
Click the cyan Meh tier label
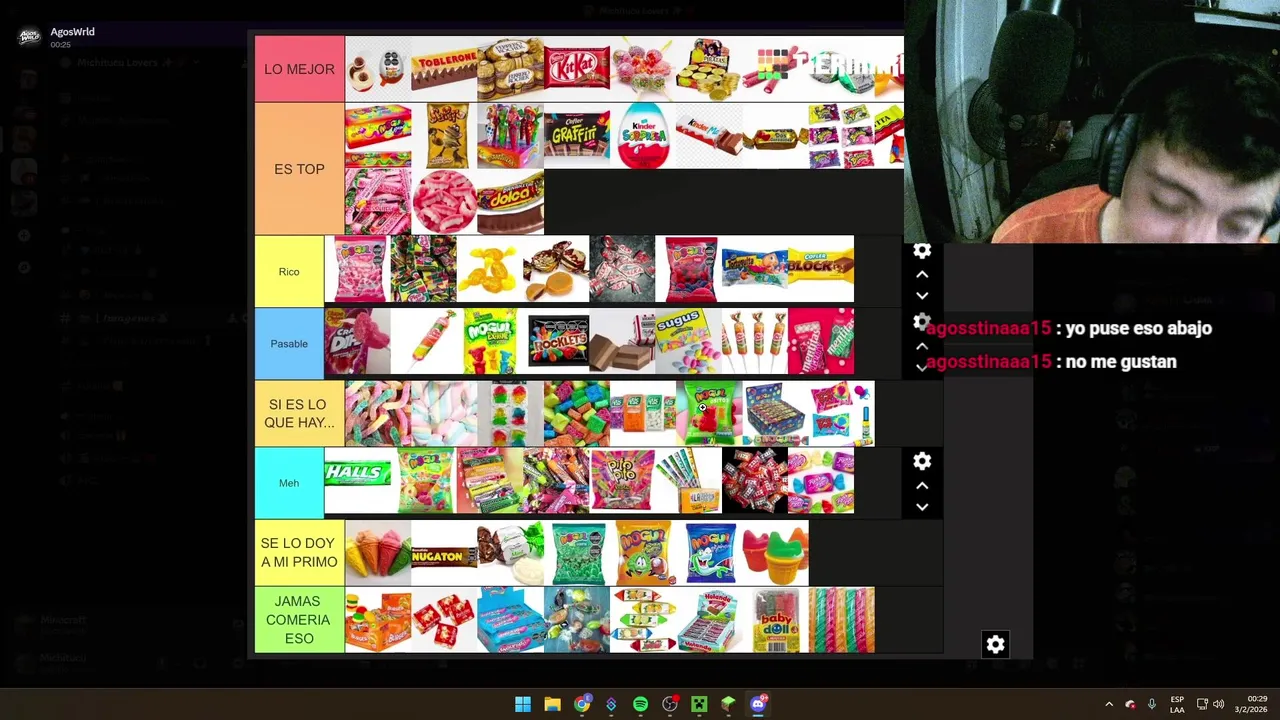289,483
